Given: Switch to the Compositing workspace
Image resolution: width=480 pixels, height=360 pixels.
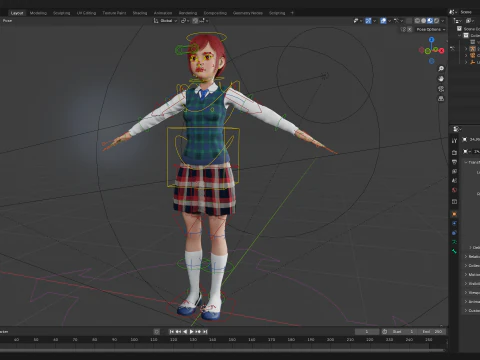Looking at the screenshot, I should pyautogui.click(x=215, y=13).
